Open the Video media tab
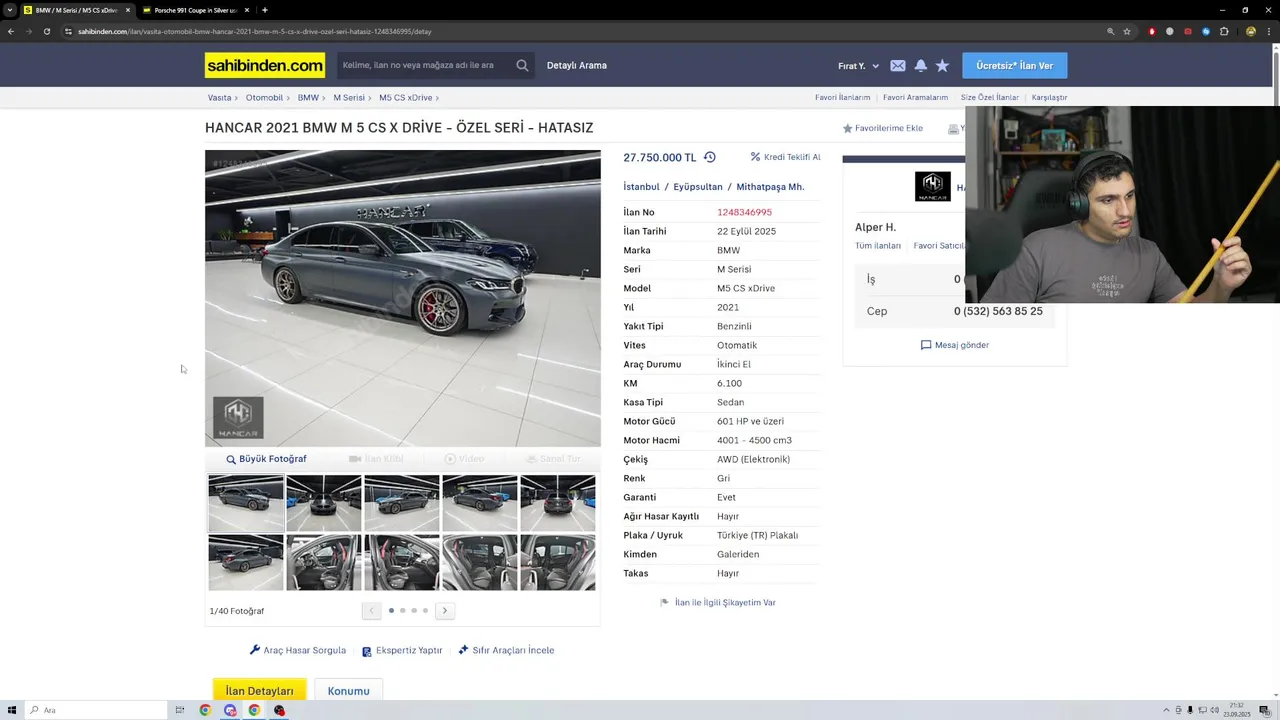Screen dimensions: 1280x720 click(464, 459)
